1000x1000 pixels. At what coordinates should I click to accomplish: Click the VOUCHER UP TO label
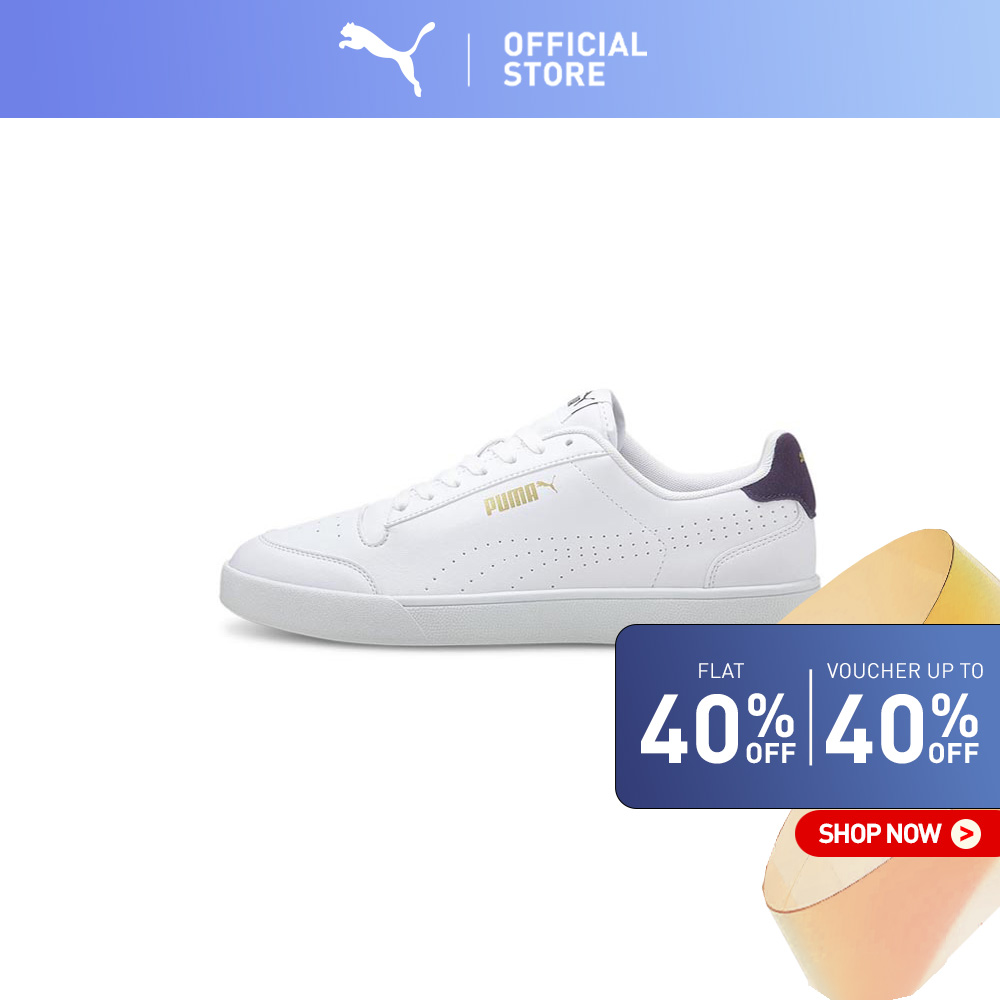[x=905, y=671]
